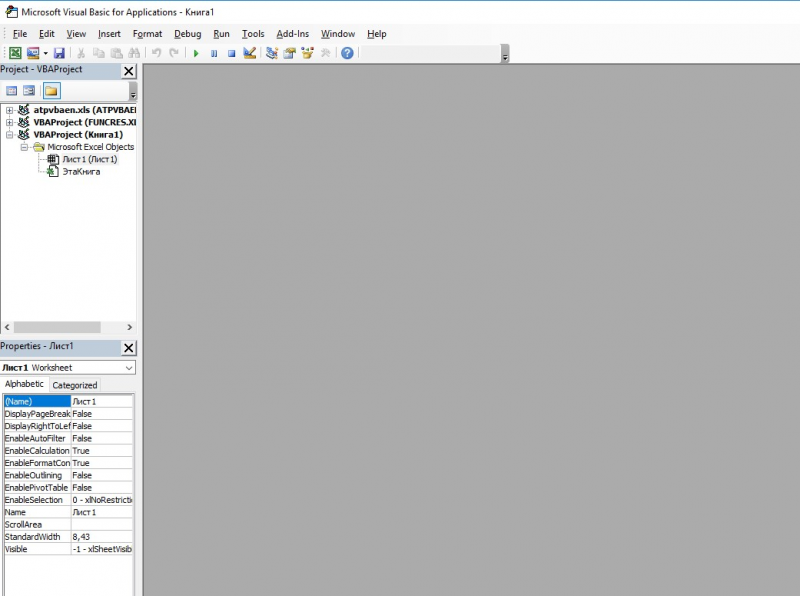The height and width of the screenshot is (596, 800).
Task: Click the Paste toolbar icon
Action: pos(116,53)
